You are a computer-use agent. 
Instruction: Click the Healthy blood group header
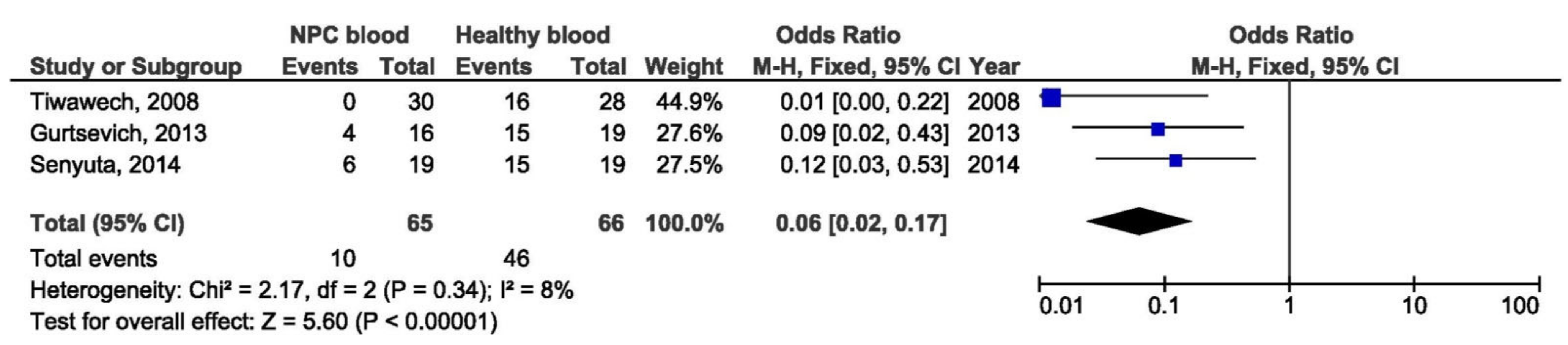click(x=533, y=35)
